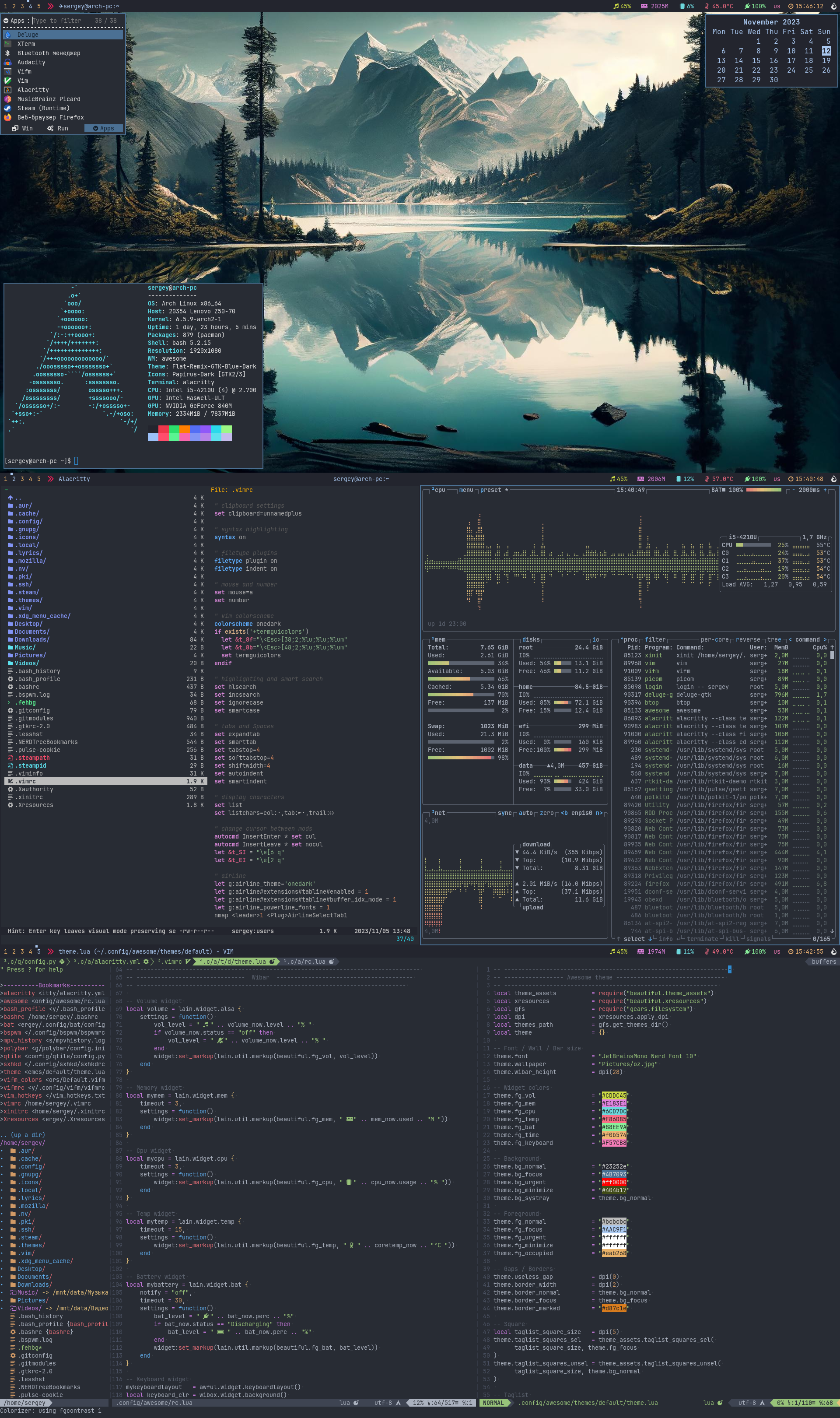Click memory icon beside 1974M in the wibar
Image resolution: width=840 pixels, height=1418 pixels.
(x=641, y=951)
